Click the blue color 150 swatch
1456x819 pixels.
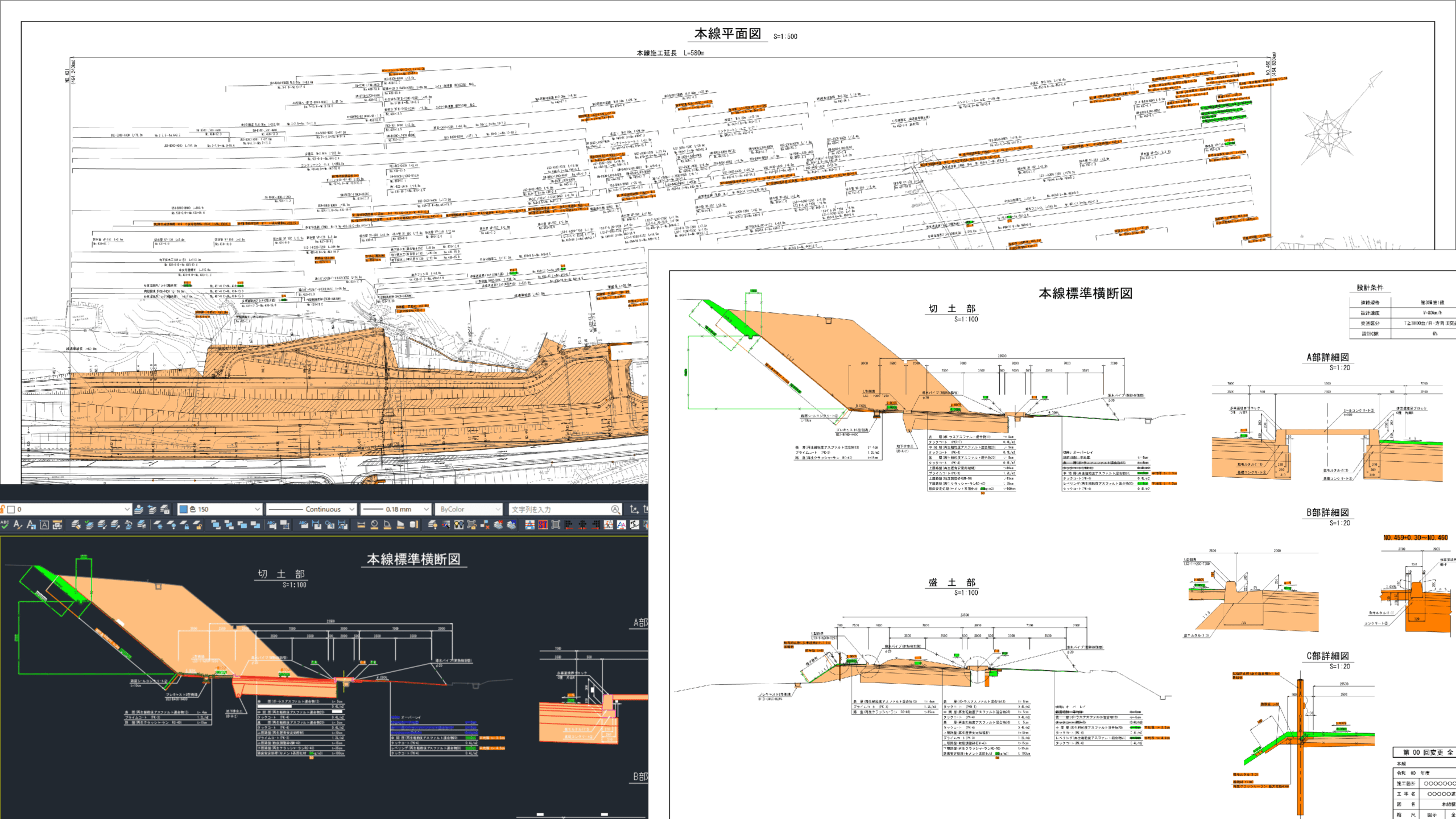183,509
